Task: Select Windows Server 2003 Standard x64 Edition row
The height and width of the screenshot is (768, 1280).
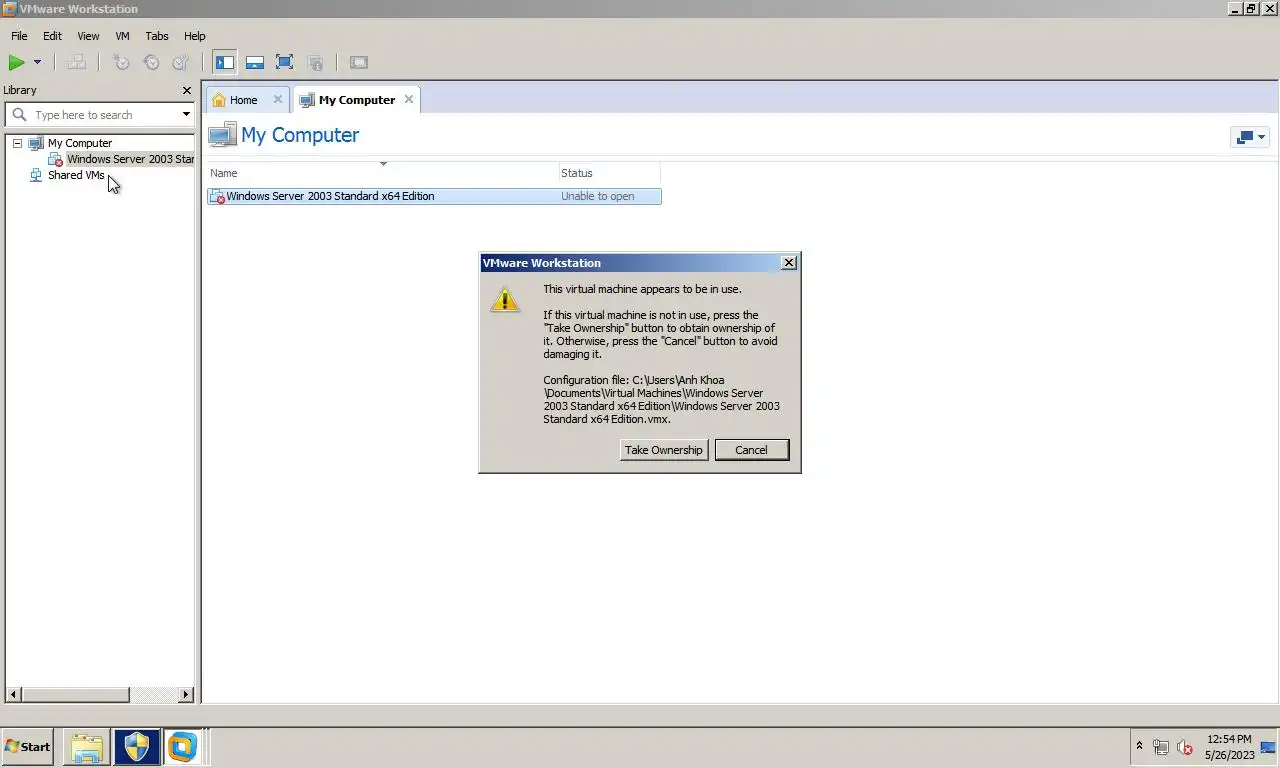Action: (434, 196)
